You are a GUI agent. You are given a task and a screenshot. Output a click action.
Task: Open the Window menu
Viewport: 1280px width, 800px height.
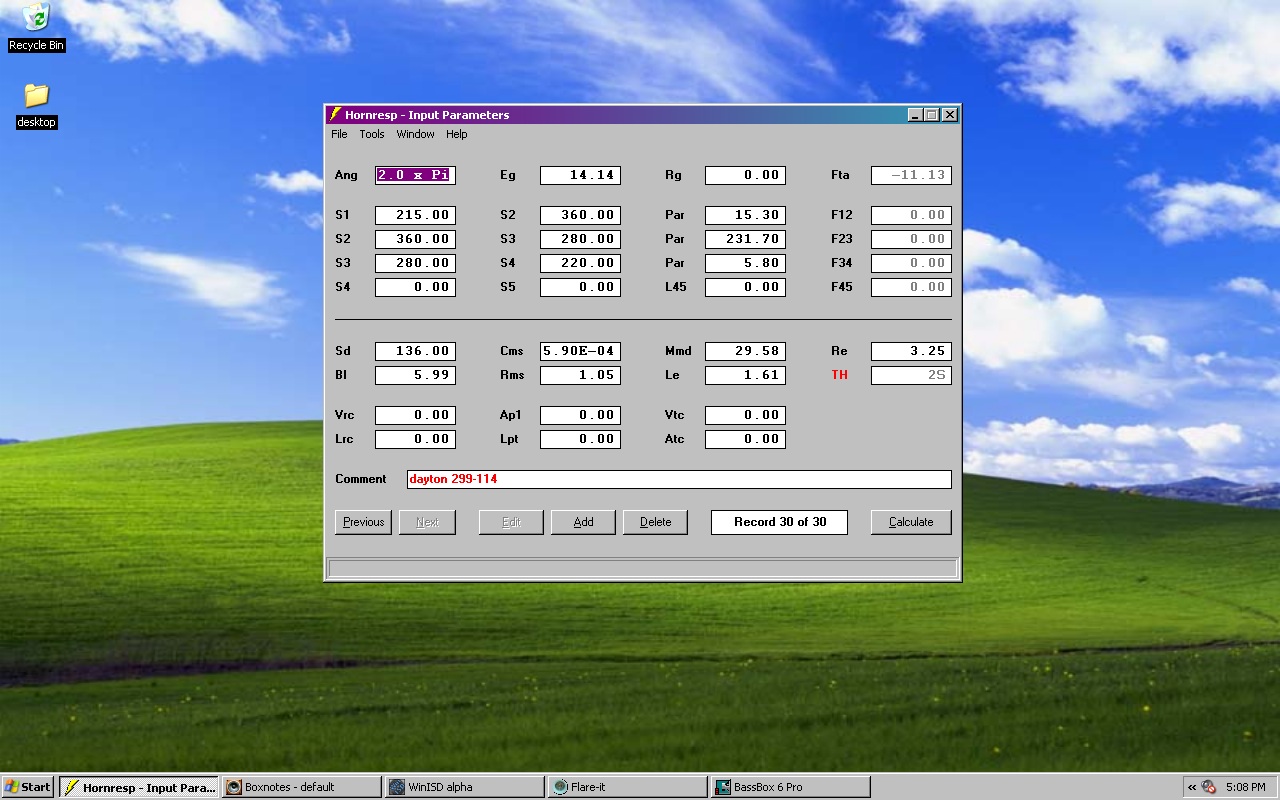point(415,134)
